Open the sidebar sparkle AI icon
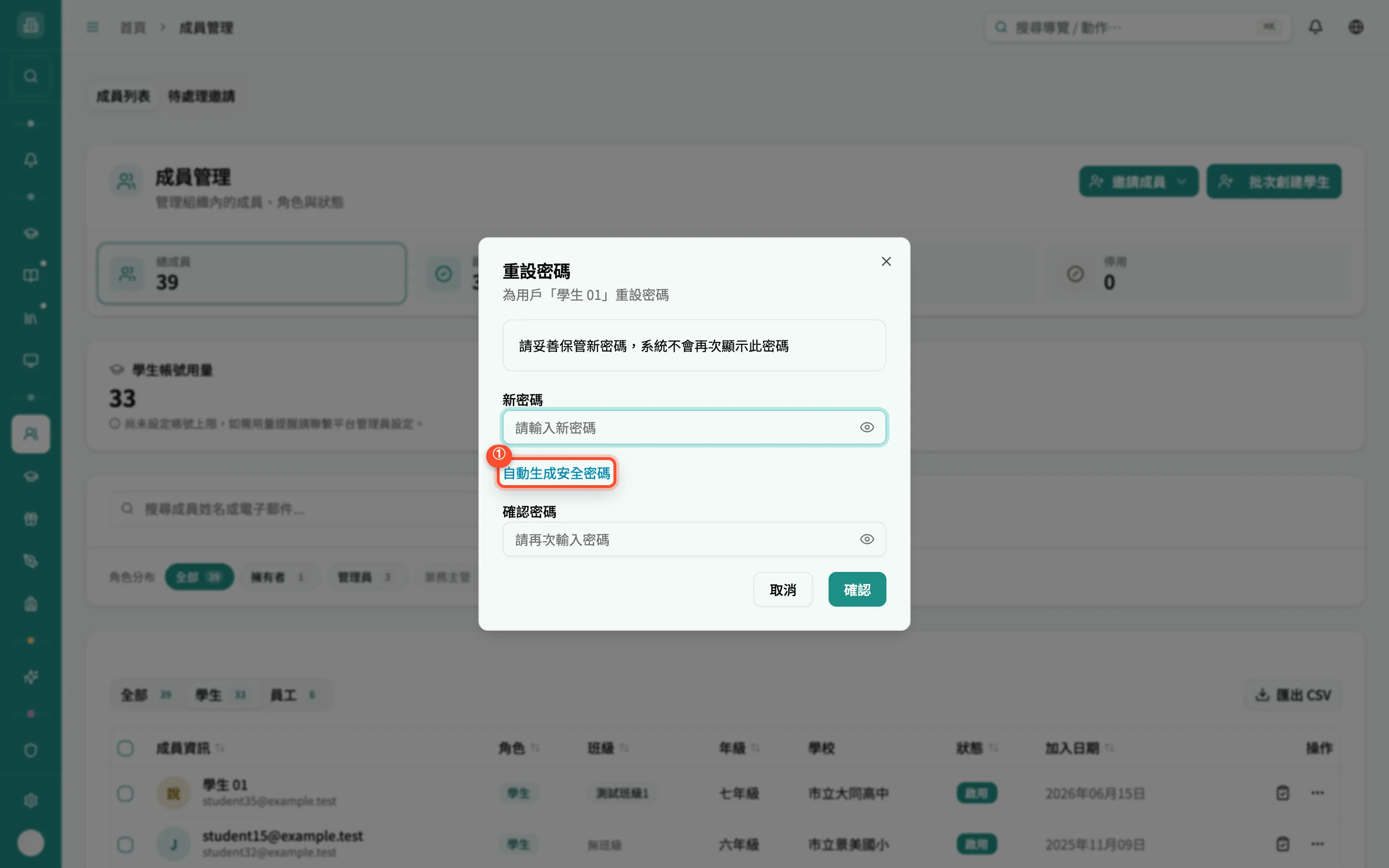 [30, 678]
